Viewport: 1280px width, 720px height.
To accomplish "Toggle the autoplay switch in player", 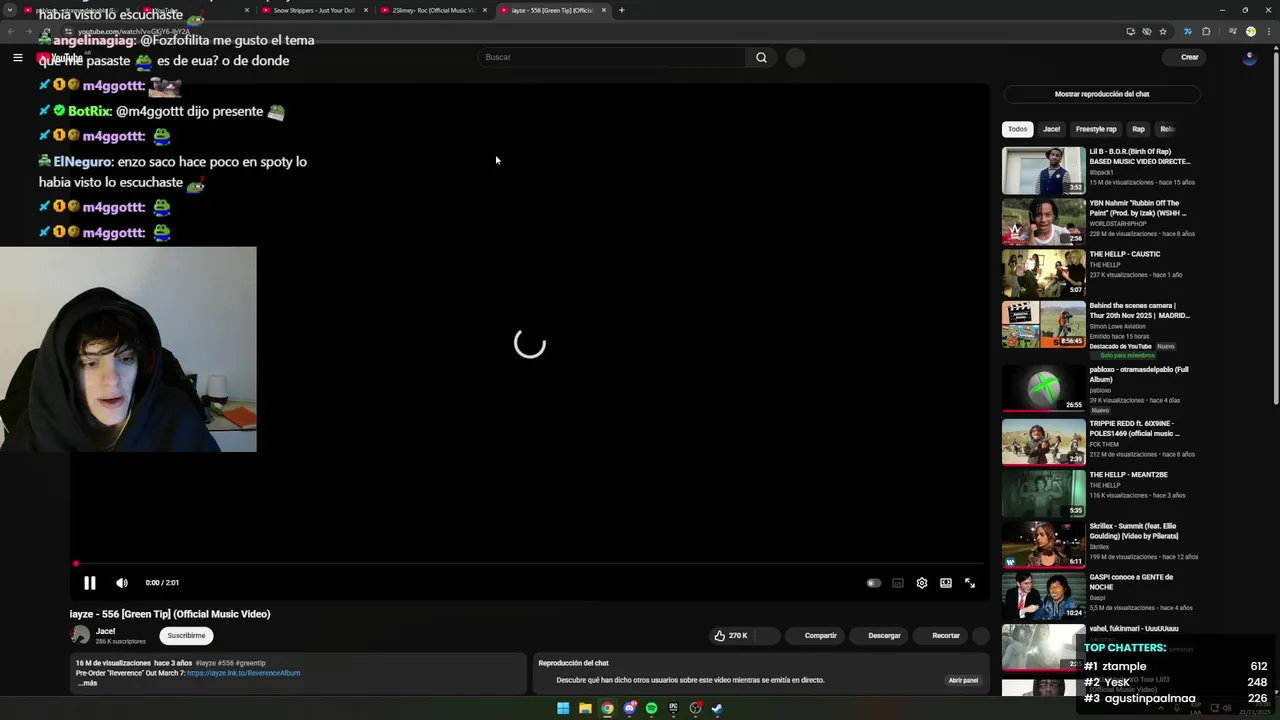I will (x=873, y=583).
